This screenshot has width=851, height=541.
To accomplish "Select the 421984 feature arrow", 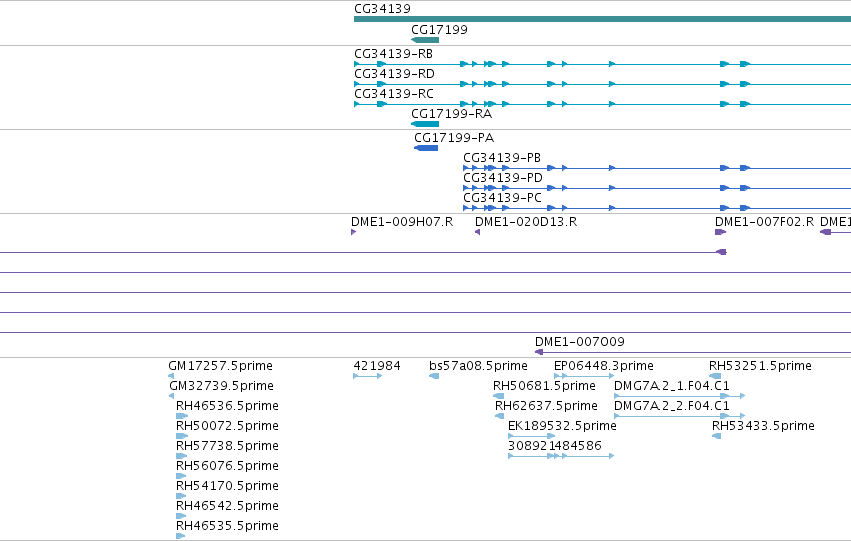I will 367,376.
